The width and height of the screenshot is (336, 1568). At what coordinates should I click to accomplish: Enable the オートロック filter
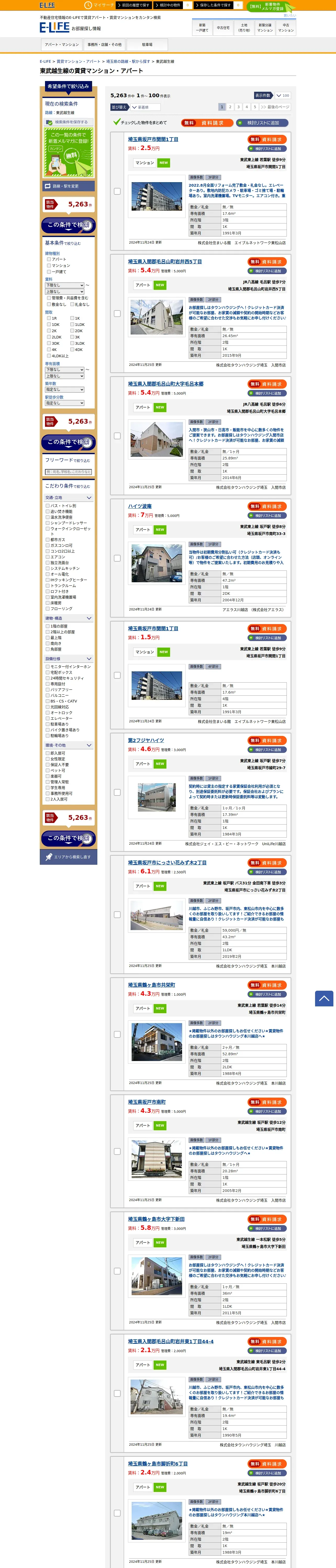48,713
